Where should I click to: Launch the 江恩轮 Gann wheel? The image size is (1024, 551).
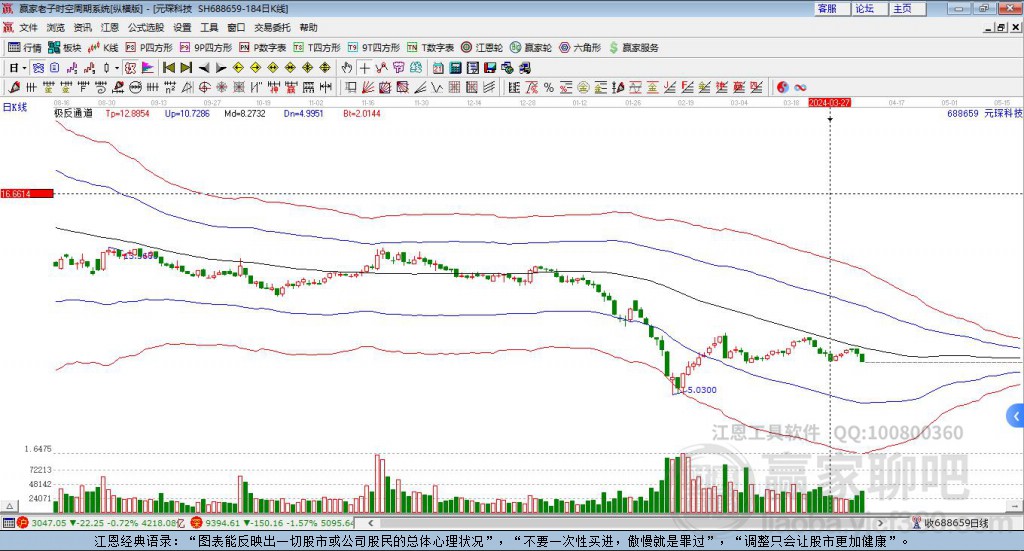click(482, 48)
